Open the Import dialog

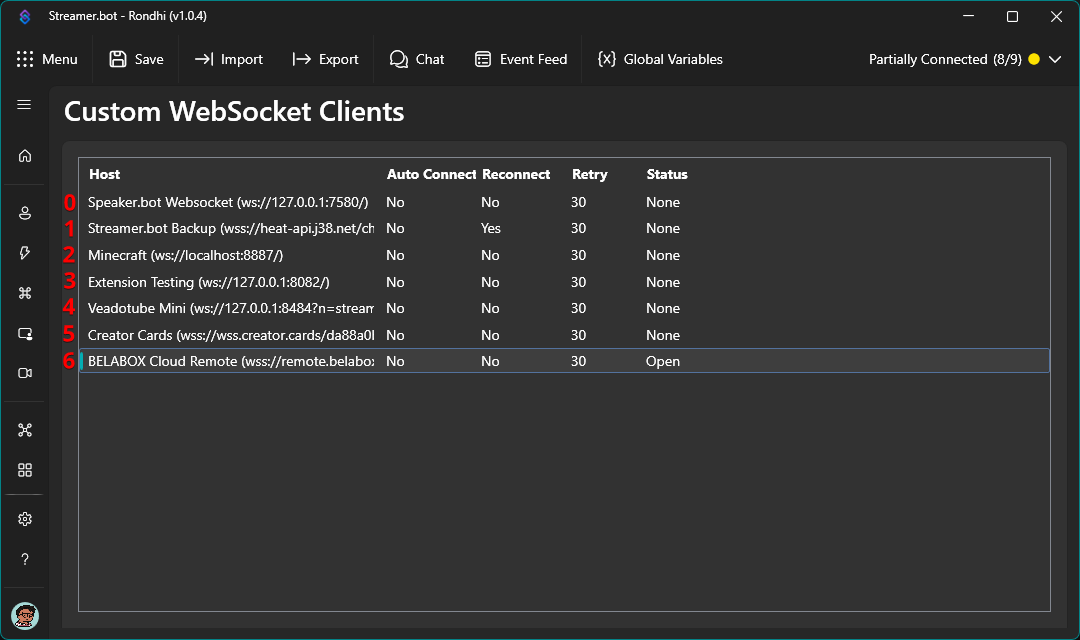[229, 59]
